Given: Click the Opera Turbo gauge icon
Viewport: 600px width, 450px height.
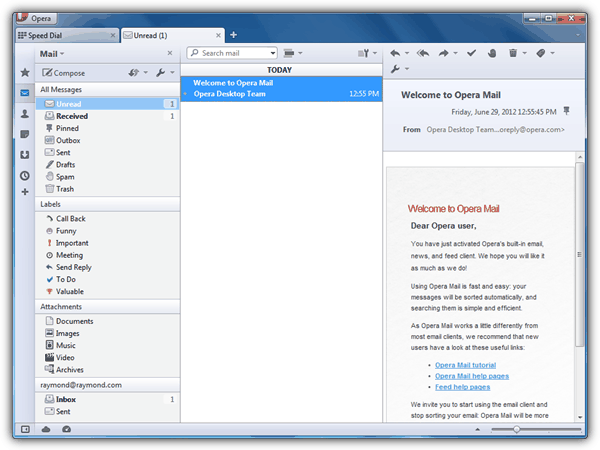Looking at the screenshot, I should [67, 429].
